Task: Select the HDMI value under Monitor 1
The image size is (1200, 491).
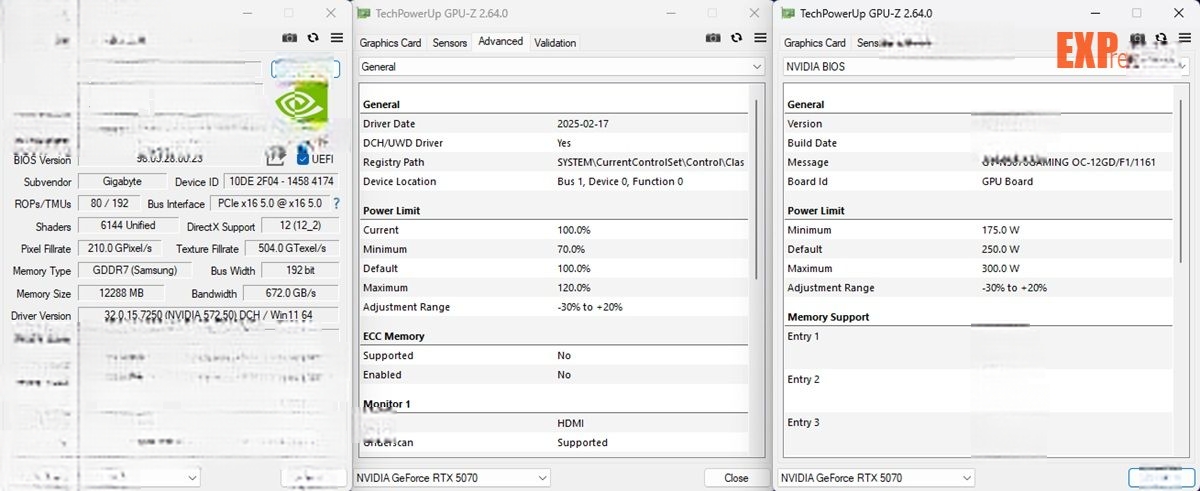Action: (570, 423)
